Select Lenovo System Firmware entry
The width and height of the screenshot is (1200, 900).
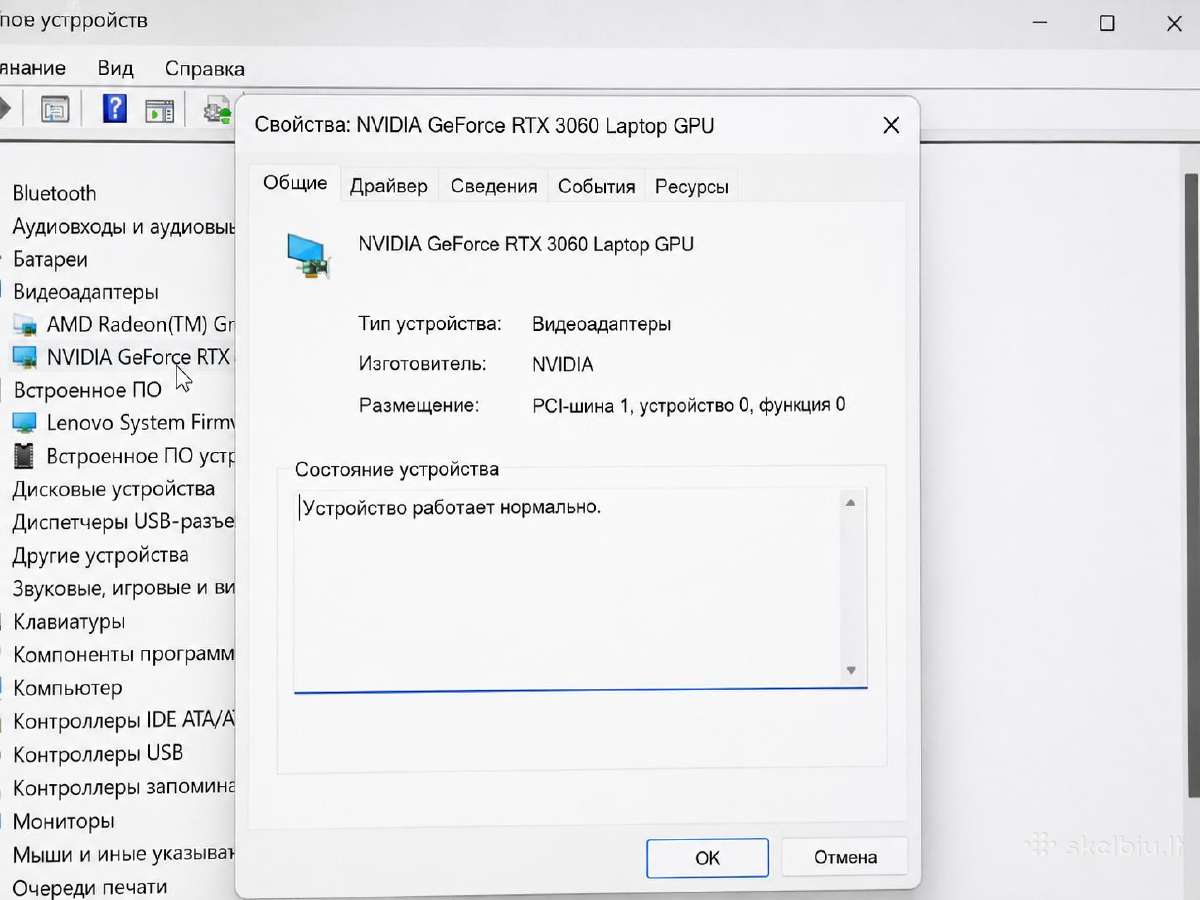point(140,423)
